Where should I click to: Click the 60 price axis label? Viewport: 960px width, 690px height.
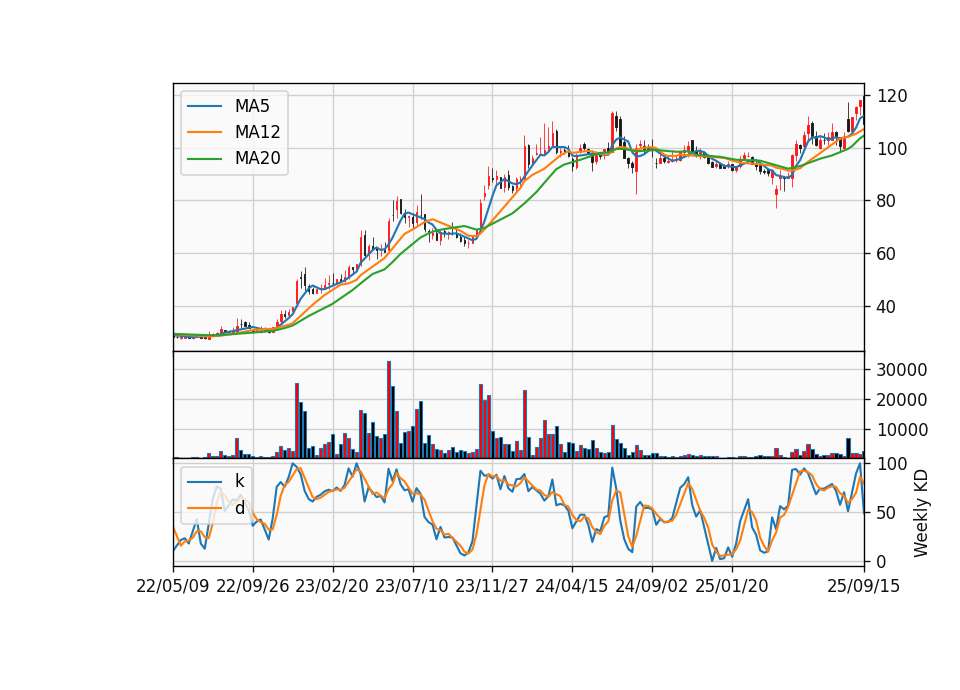click(887, 253)
